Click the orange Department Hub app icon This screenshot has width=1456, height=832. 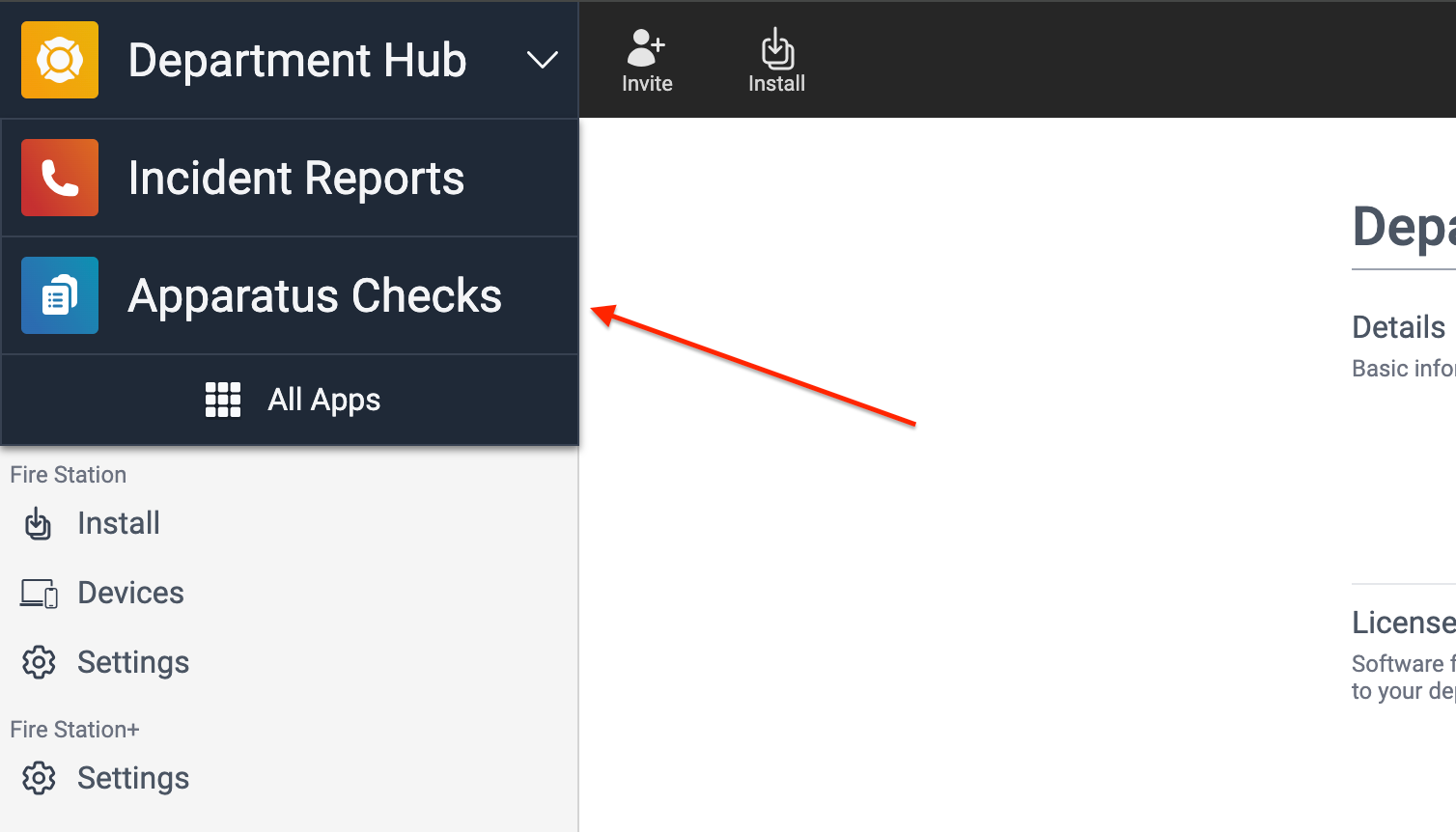tap(60, 60)
